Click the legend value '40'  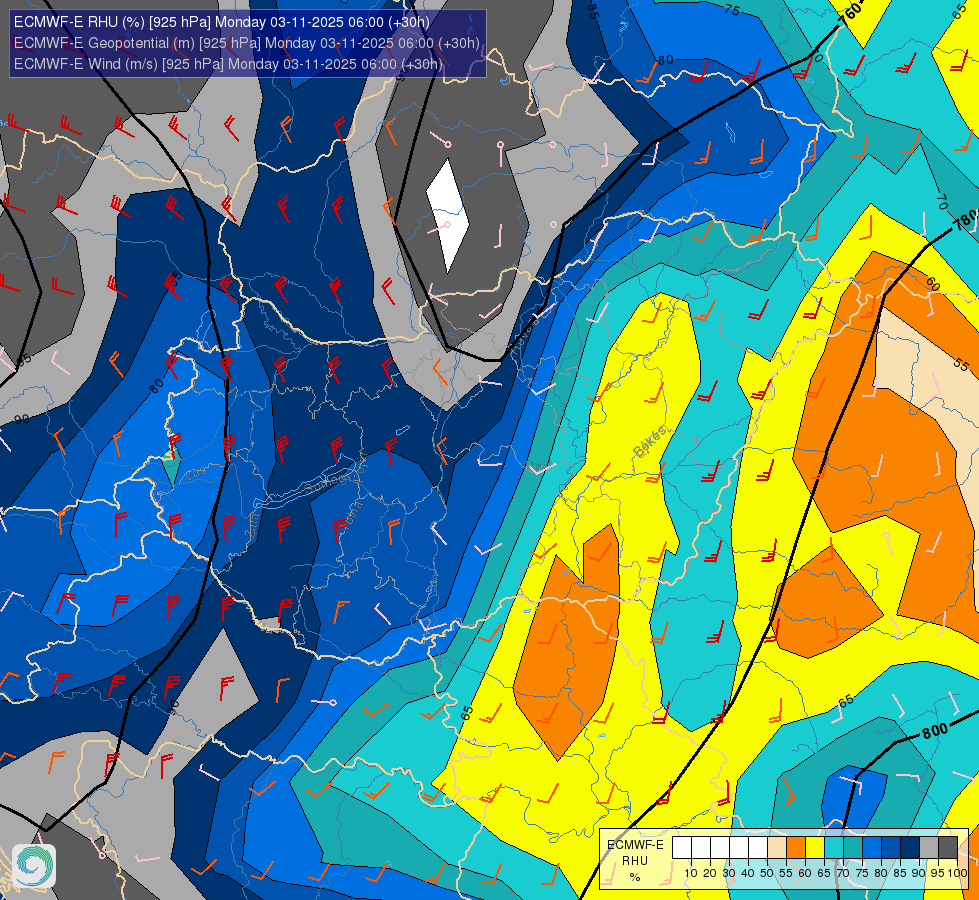point(747,873)
